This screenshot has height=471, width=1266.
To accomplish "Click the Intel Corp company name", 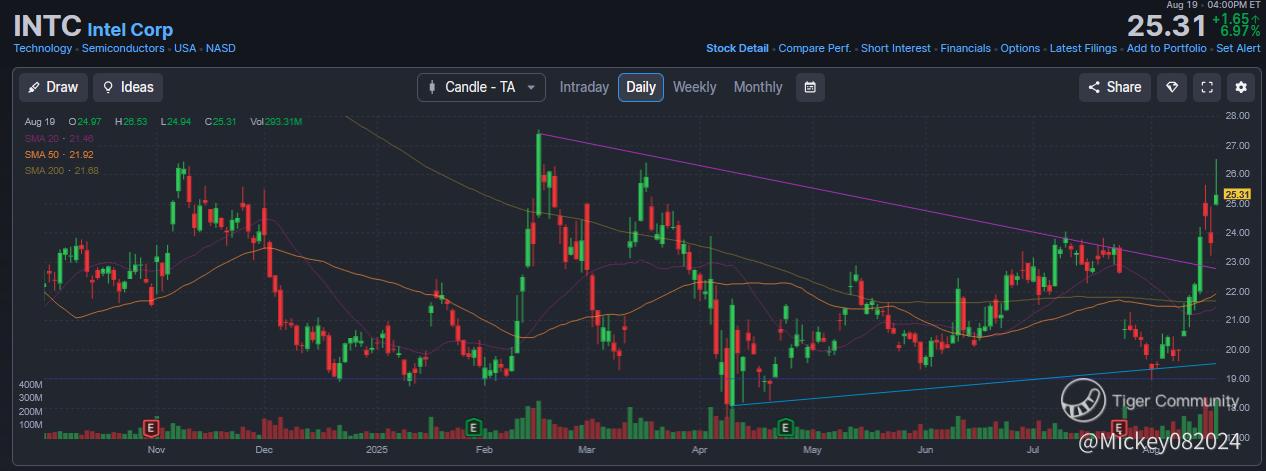I will pos(130,30).
